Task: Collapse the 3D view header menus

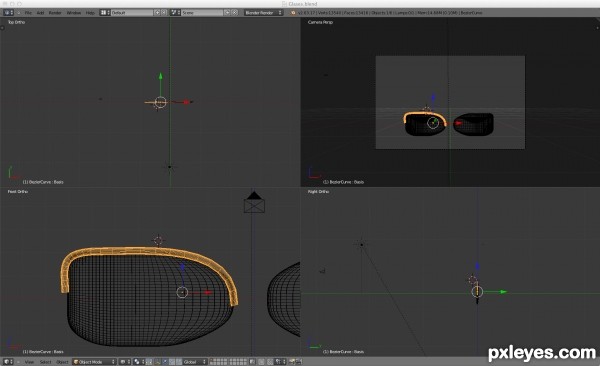Action: point(18,362)
